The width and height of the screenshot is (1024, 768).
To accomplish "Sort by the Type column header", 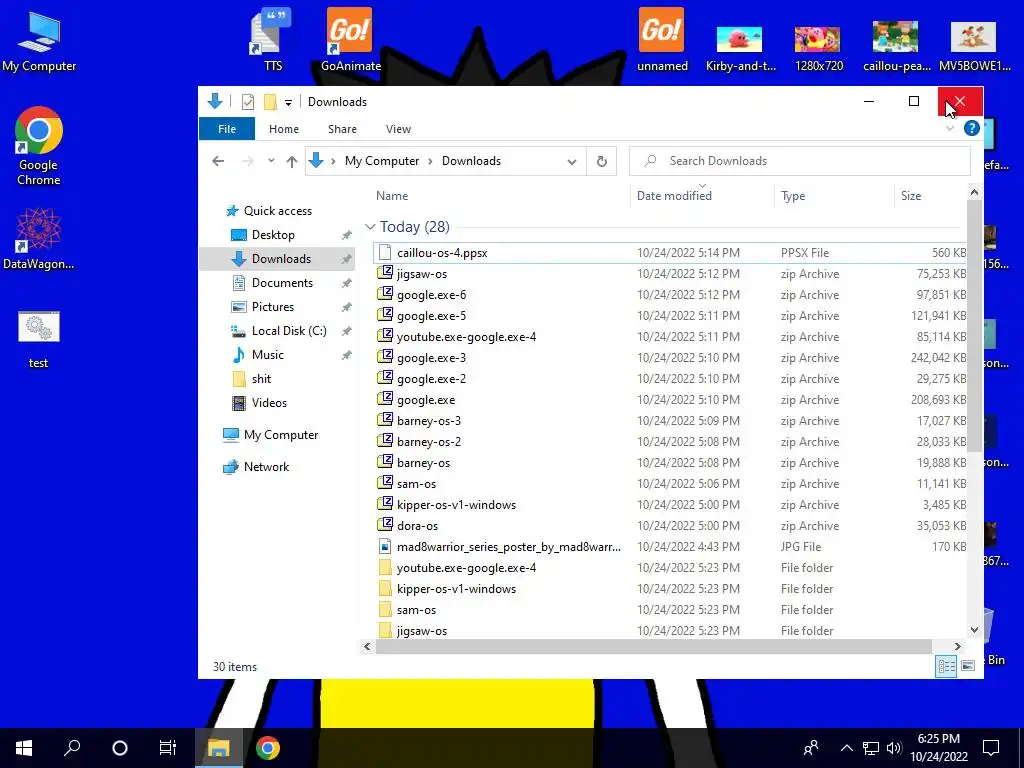I will point(793,195).
